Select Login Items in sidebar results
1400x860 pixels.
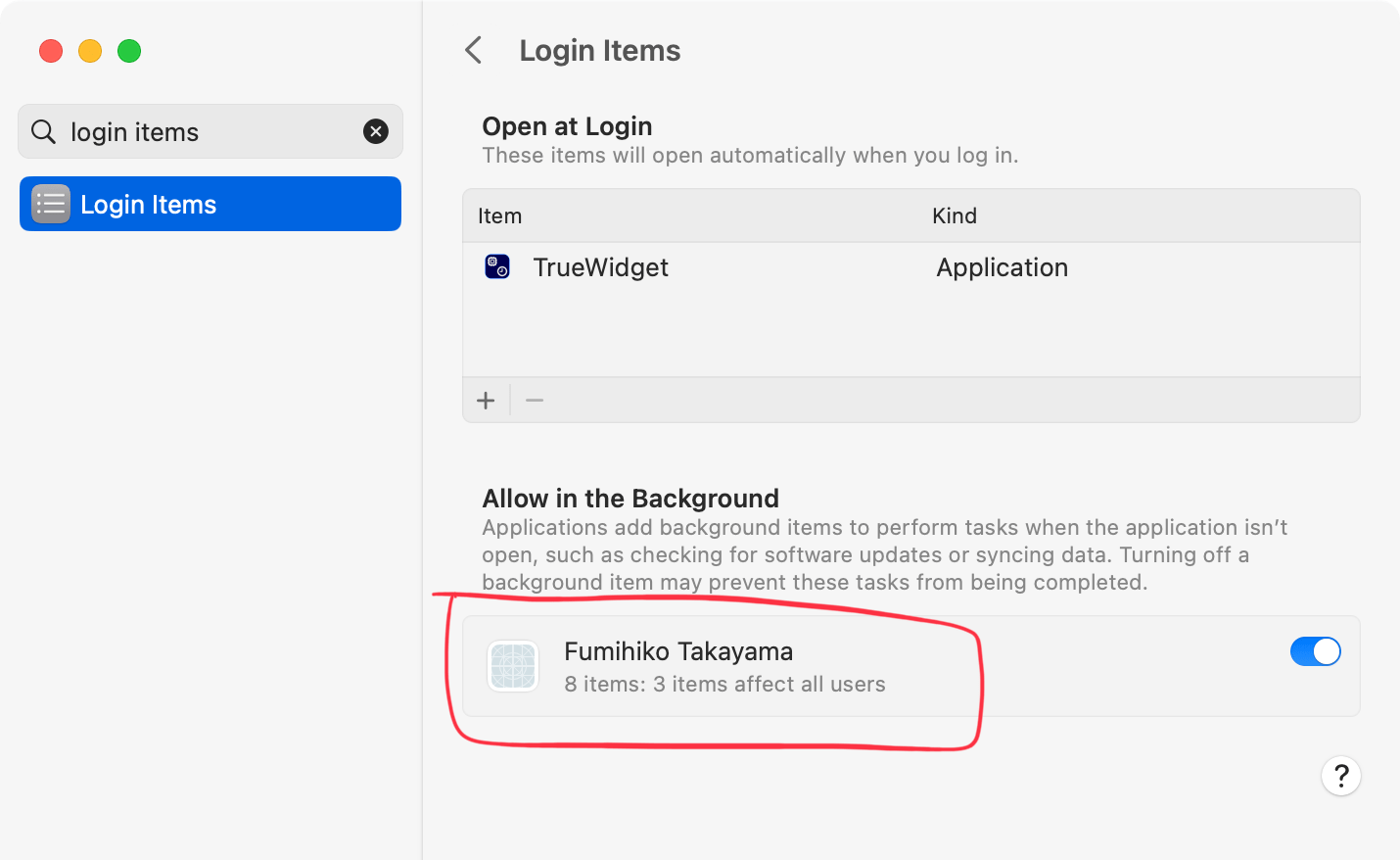point(210,204)
